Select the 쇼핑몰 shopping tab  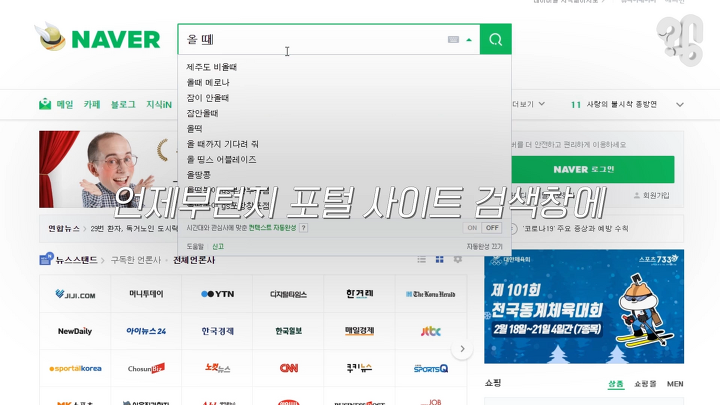[645, 384]
